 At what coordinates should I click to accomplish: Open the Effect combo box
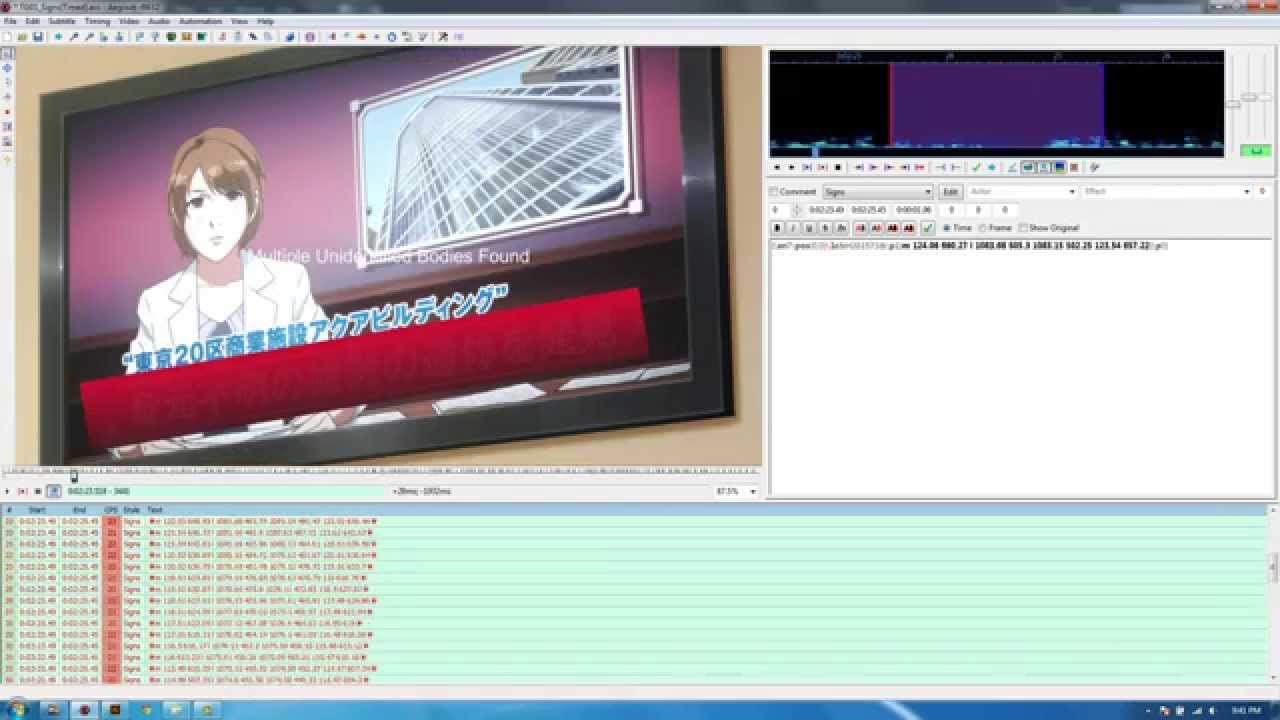point(1167,191)
